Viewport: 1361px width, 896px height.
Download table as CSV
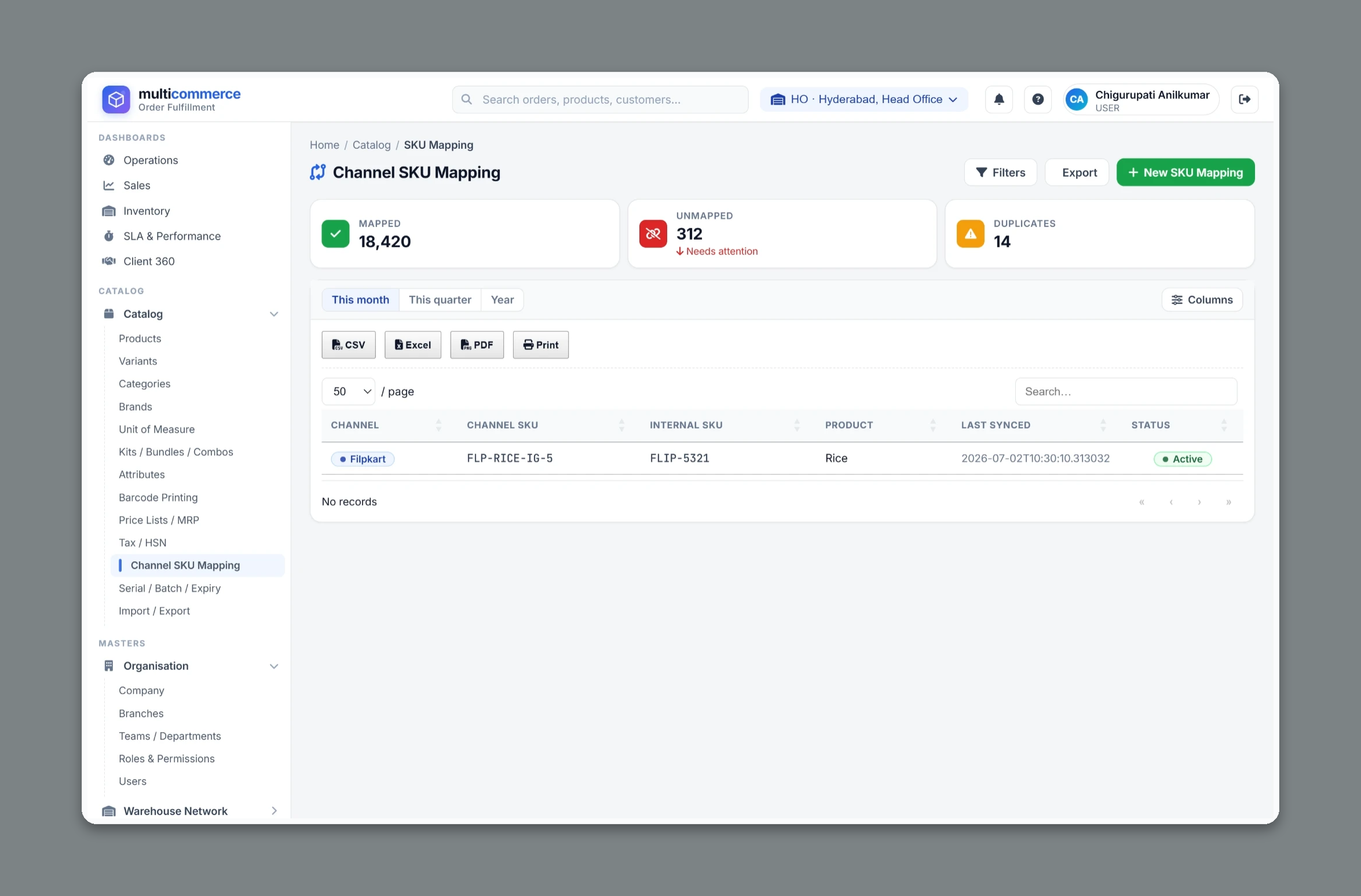(x=348, y=345)
